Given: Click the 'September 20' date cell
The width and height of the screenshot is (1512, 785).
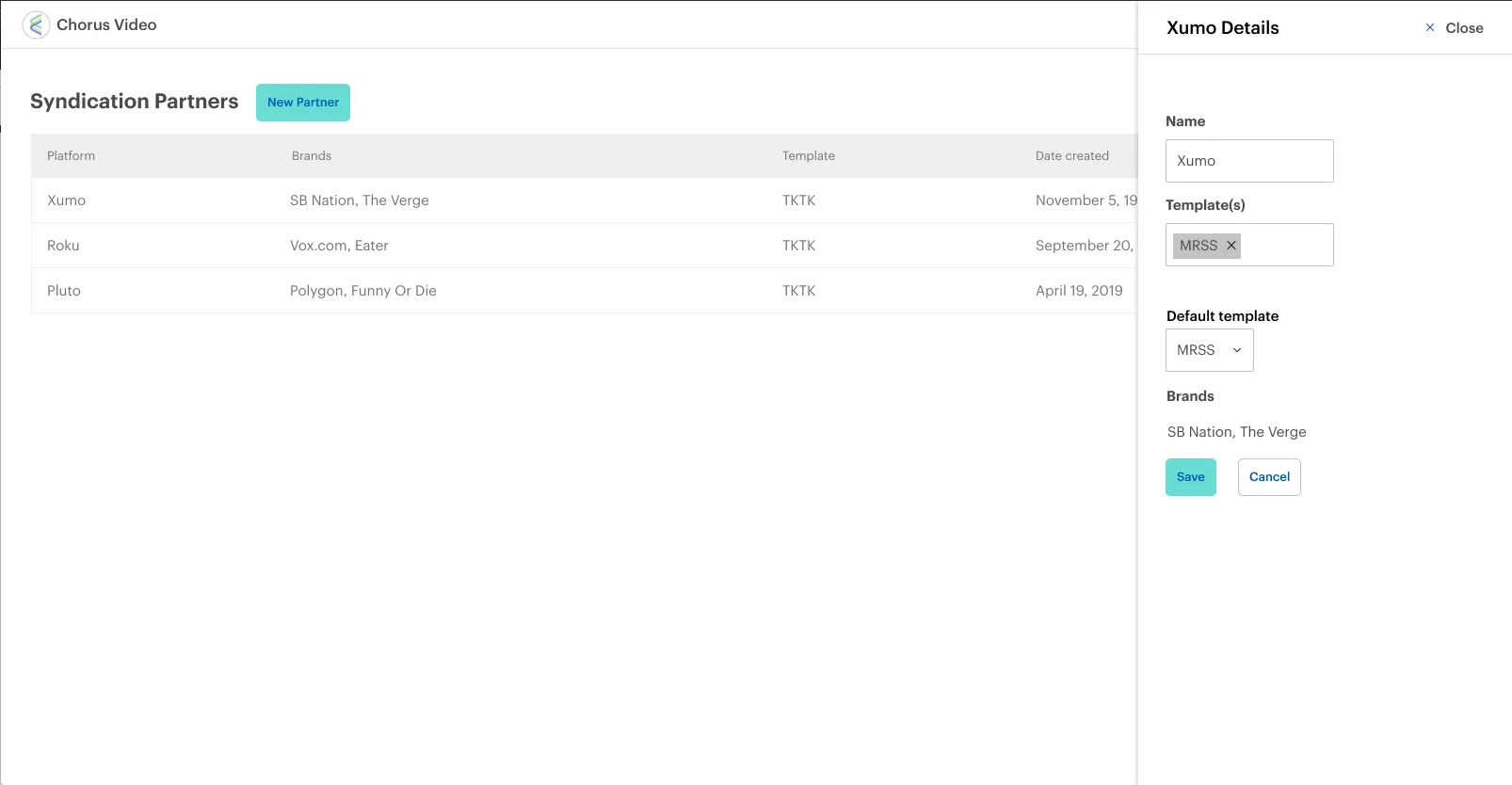Looking at the screenshot, I should (1085, 246).
